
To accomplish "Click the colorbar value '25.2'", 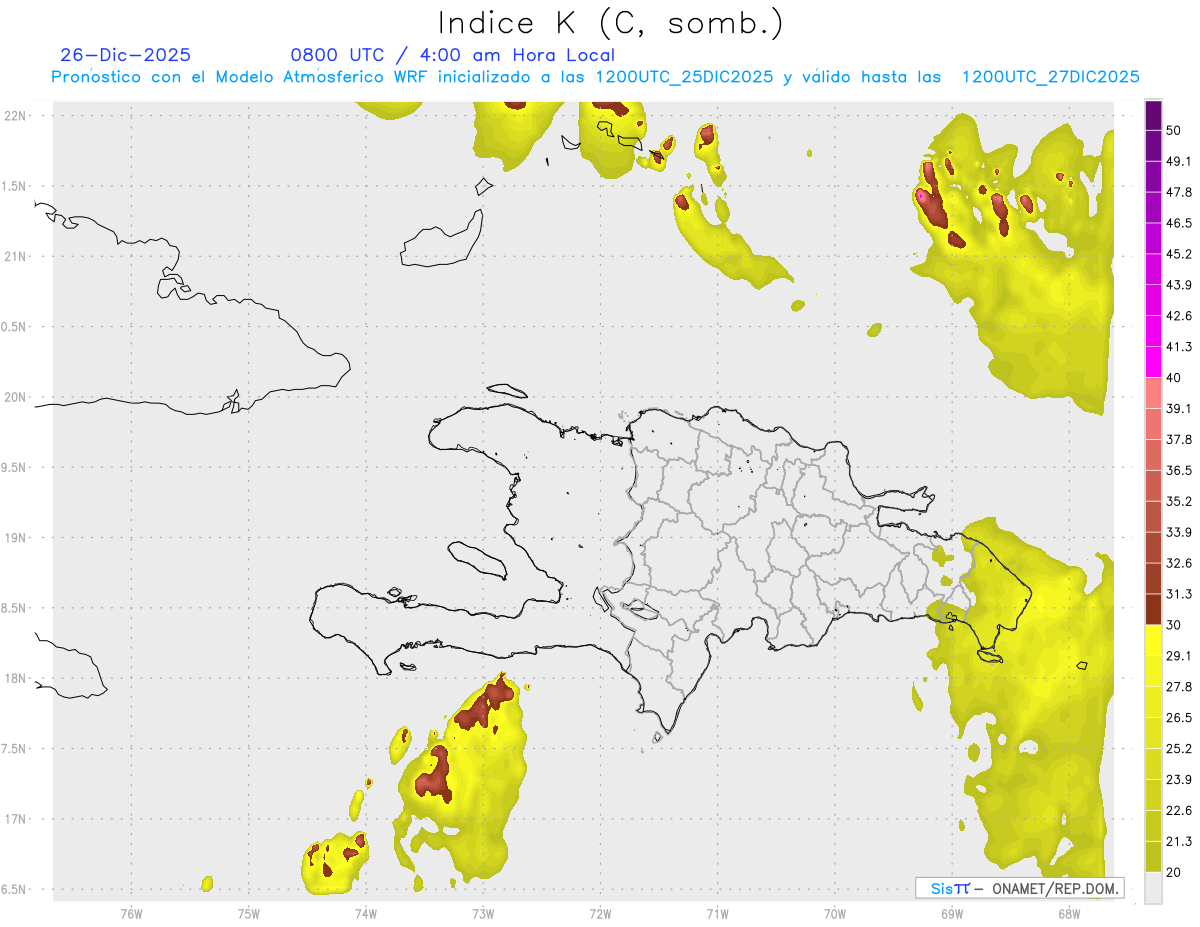I will (1178, 749).
